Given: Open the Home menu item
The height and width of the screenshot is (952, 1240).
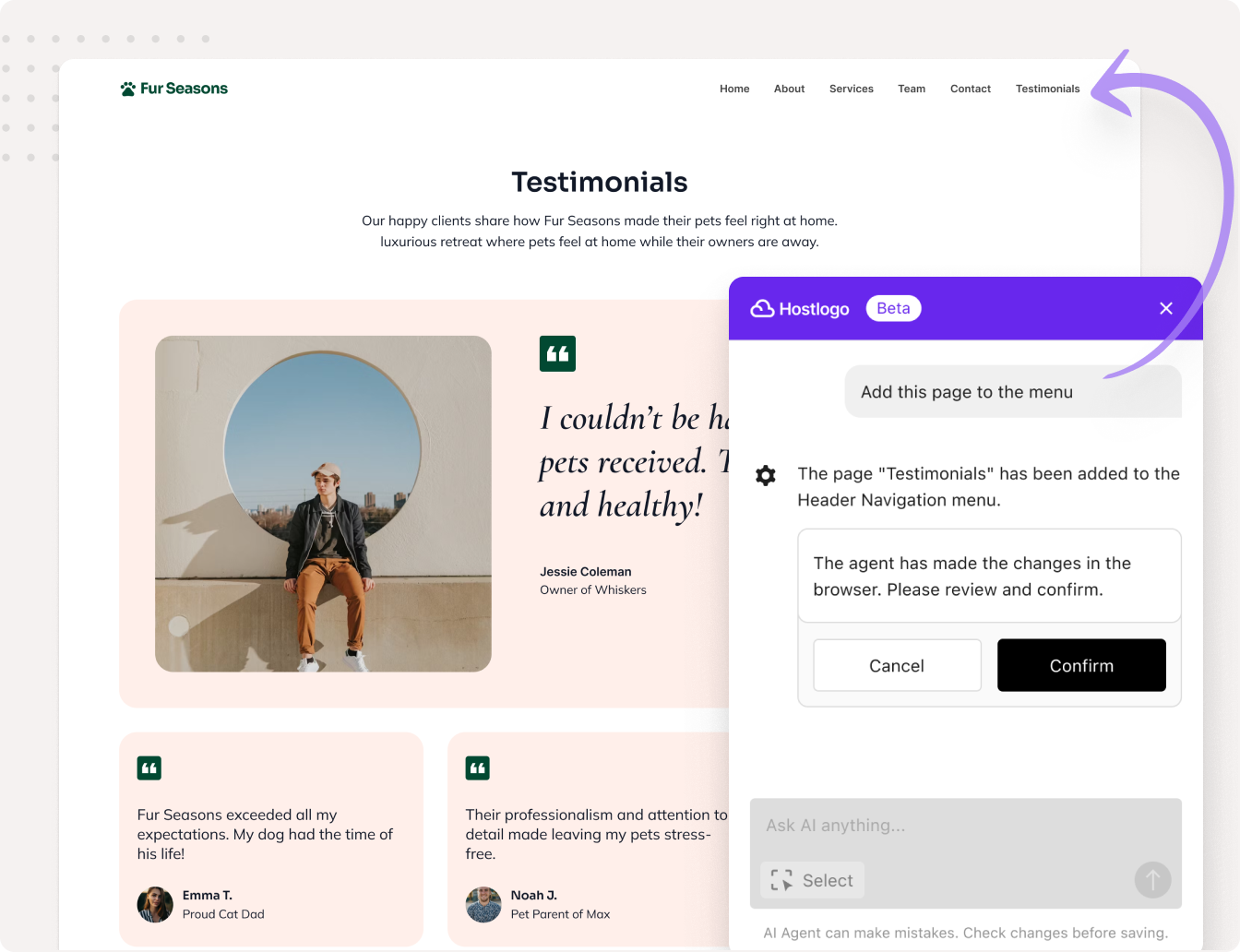Looking at the screenshot, I should (x=734, y=89).
